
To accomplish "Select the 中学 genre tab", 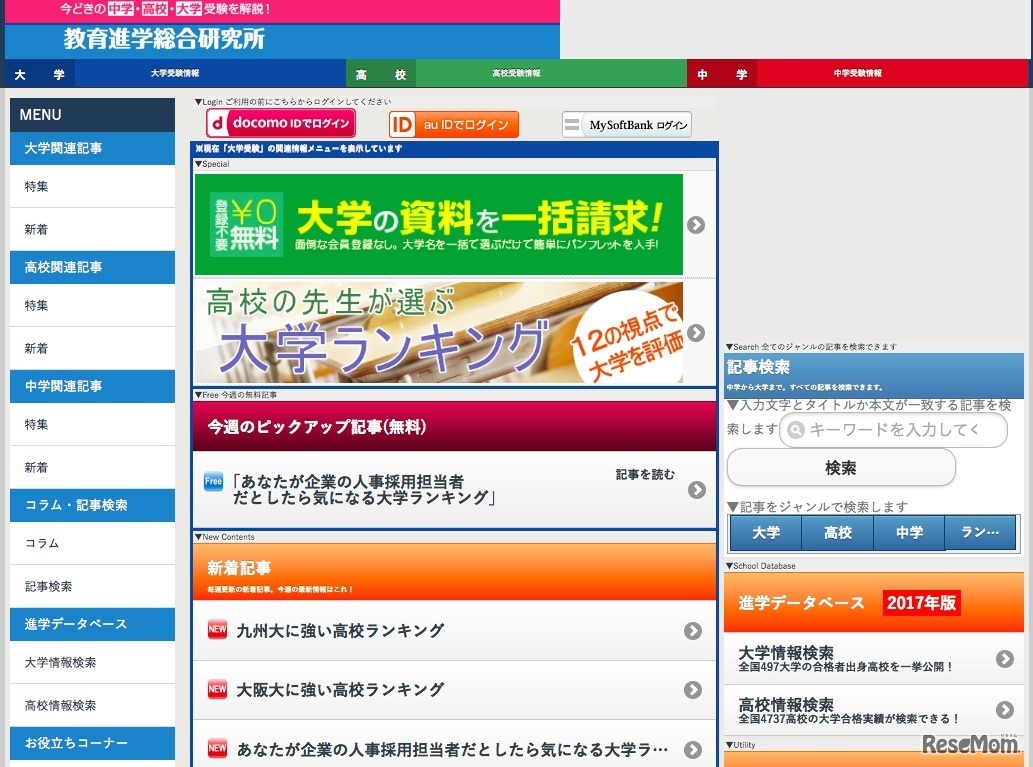I will (909, 532).
